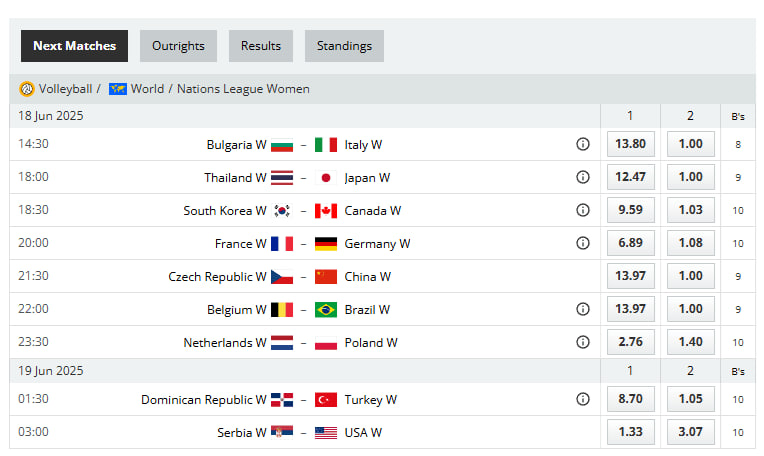Open info icon for Bulgaria W vs Italy W
Image resolution: width=764 pixels, height=456 pixels.
click(x=583, y=144)
